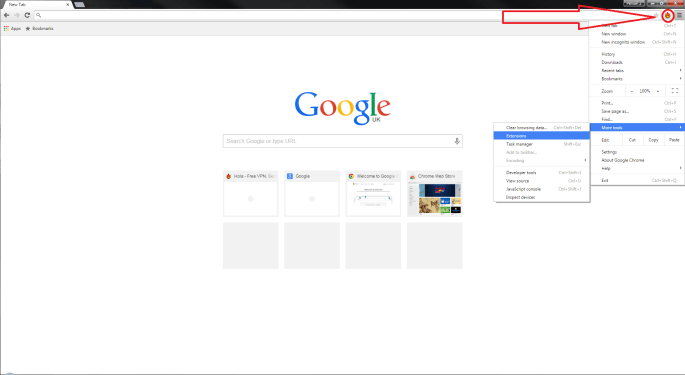
Task: Open JavaScript console from submenu
Action: tap(542, 189)
